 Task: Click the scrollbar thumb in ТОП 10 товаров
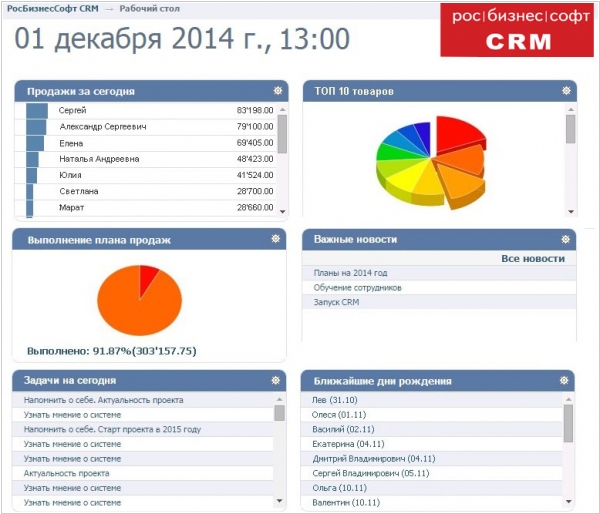[571, 129]
